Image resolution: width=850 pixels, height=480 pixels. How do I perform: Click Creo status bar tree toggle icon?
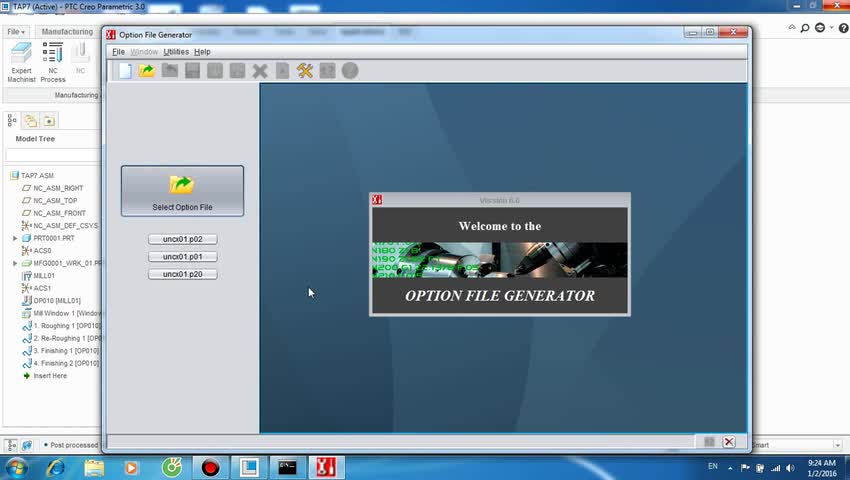pos(11,445)
